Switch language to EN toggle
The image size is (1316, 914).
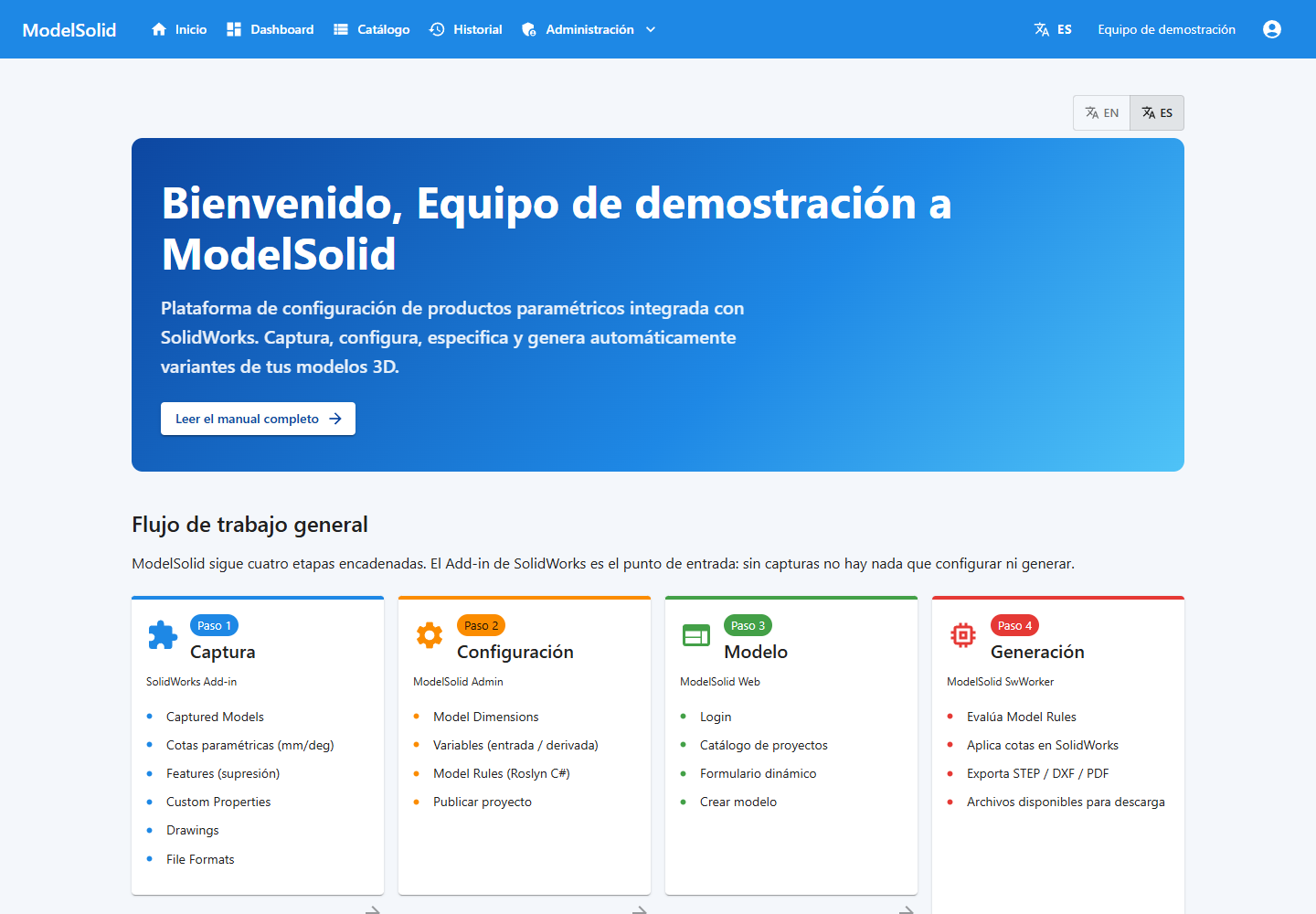click(1101, 112)
